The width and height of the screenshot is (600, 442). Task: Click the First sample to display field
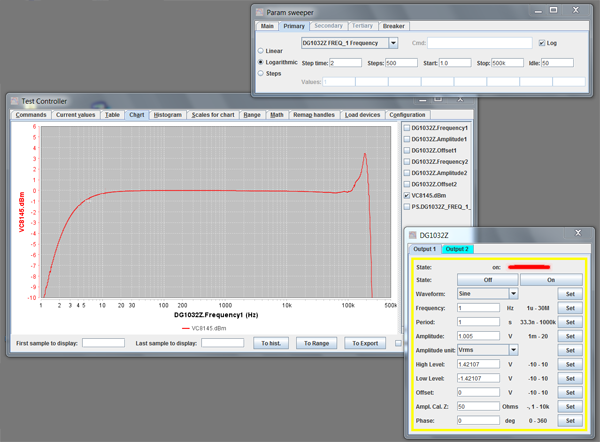[103, 343]
